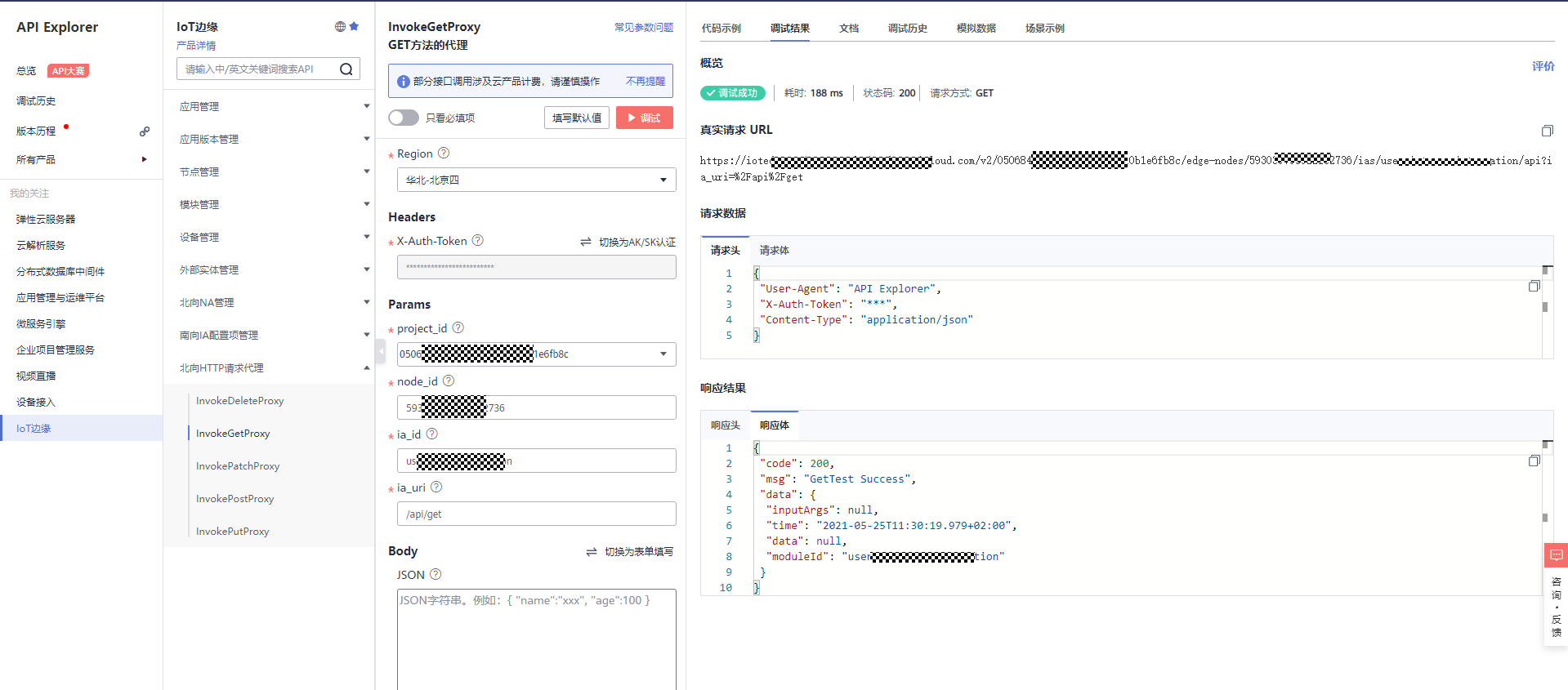The image size is (1568, 690).
Task: Switch to 模拟数据 tab
Action: (x=976, y=28)
